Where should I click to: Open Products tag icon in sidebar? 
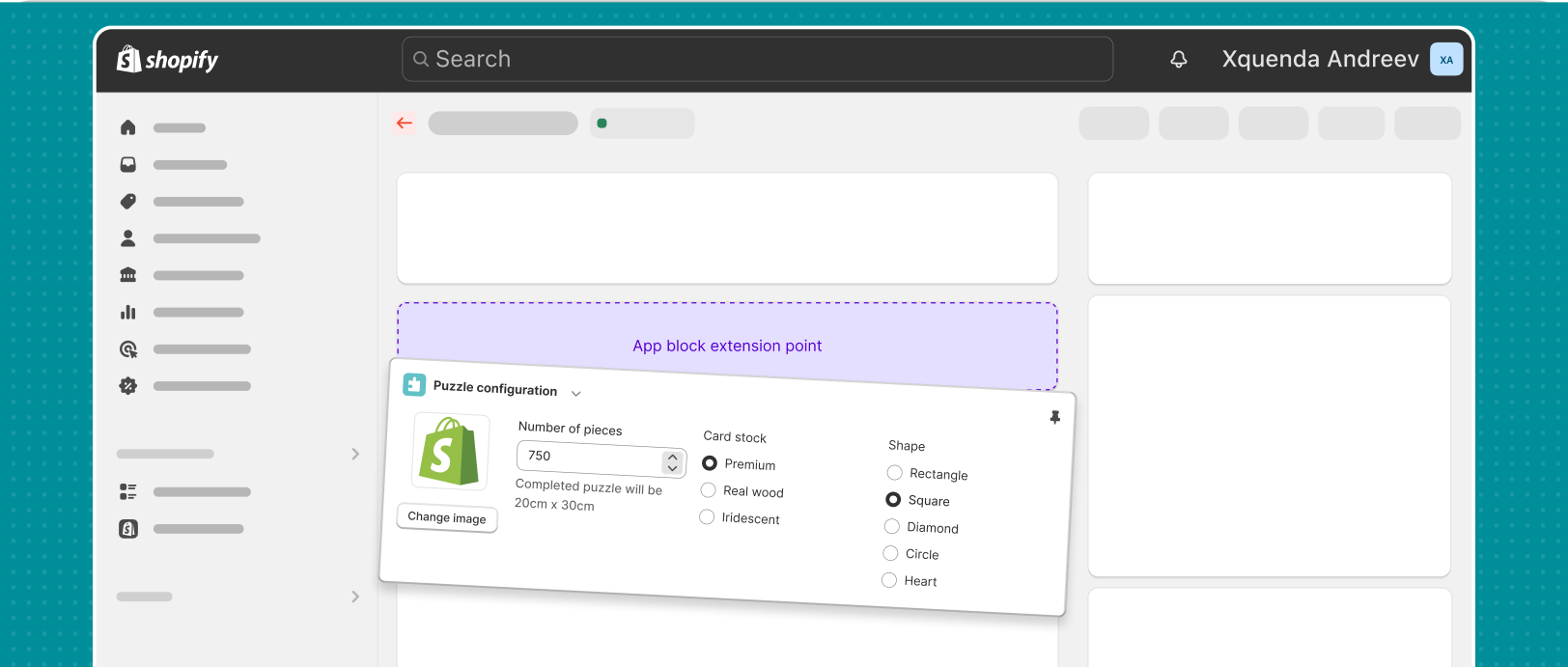[x=128, y=202]
